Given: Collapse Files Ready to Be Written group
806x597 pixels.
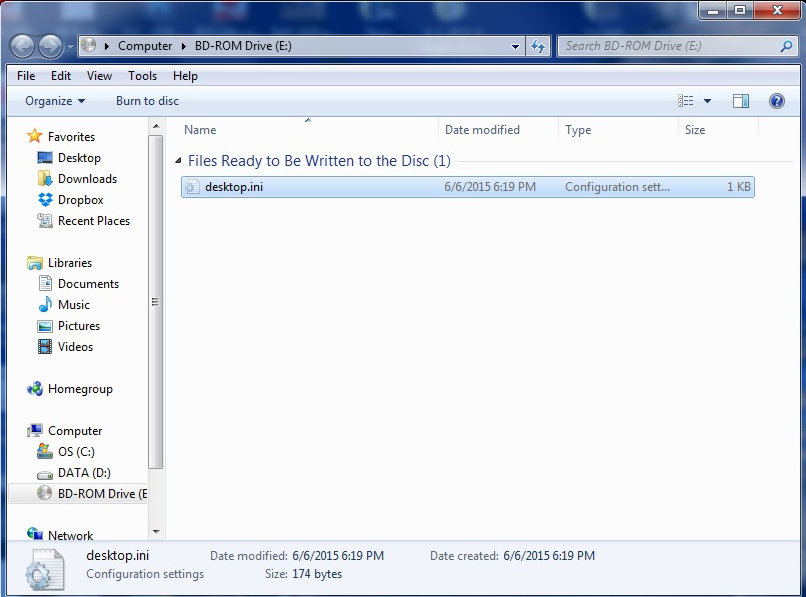Looking at the screenshot, I should pyautogui.click(x=179, y=161).
